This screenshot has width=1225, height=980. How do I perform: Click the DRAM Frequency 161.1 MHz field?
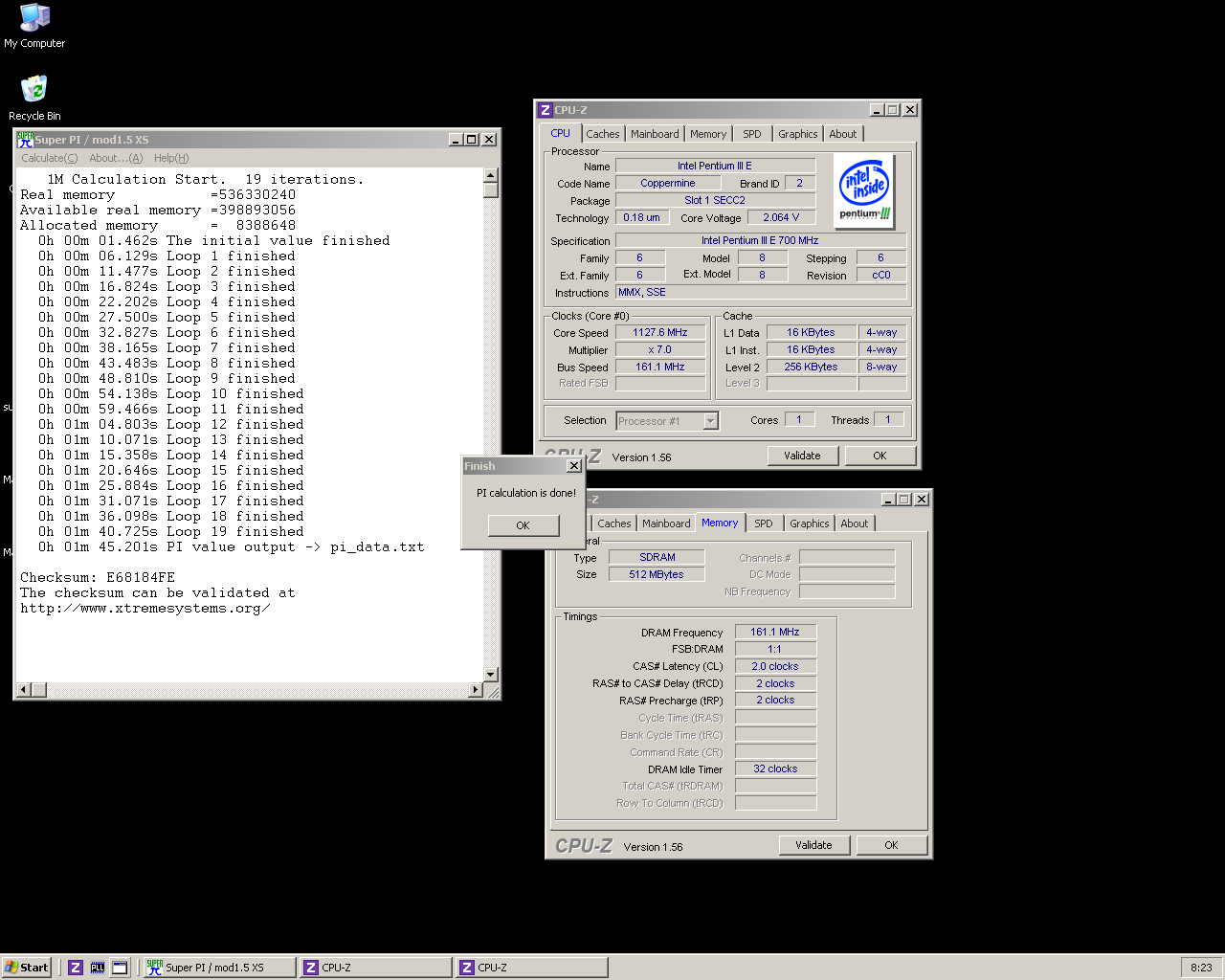click(775, 632)
